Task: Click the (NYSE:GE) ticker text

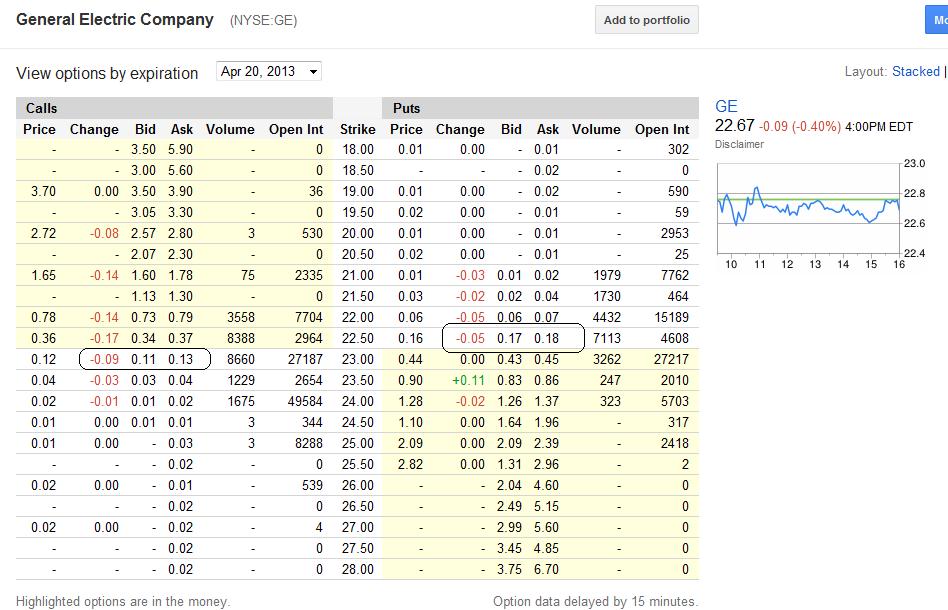Action: coord(264,21)
